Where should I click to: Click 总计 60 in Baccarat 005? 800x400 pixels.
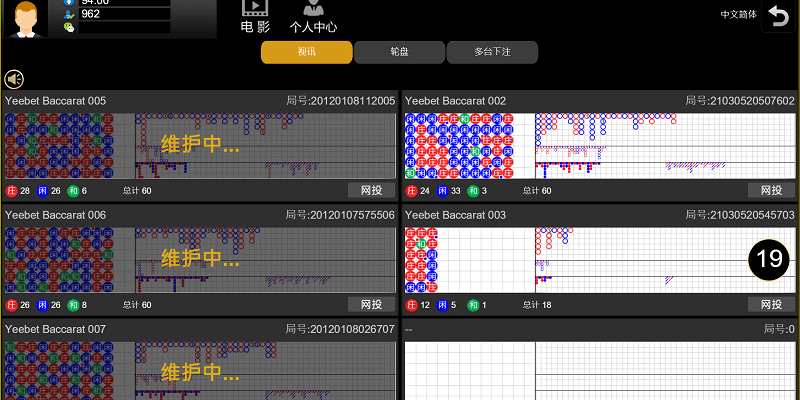coord(137,191)
